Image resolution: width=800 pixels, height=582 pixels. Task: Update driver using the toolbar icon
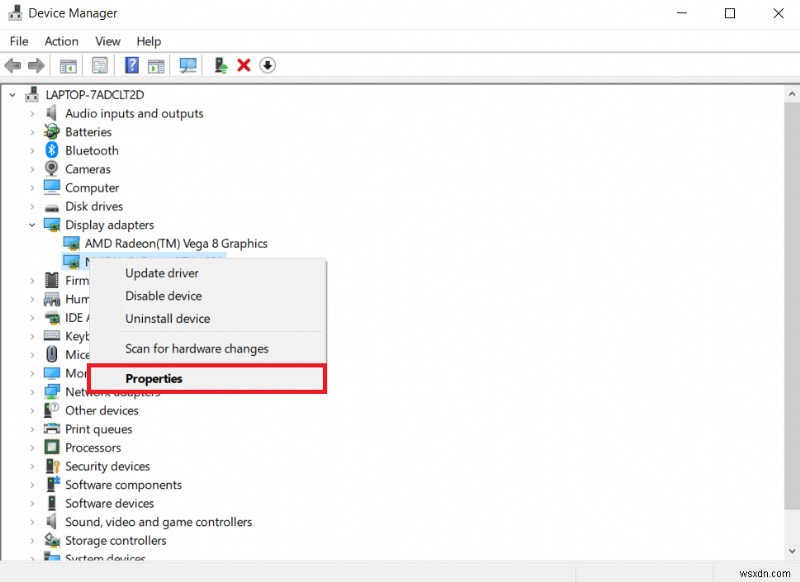pyautogui.click(x=219, y=65)
